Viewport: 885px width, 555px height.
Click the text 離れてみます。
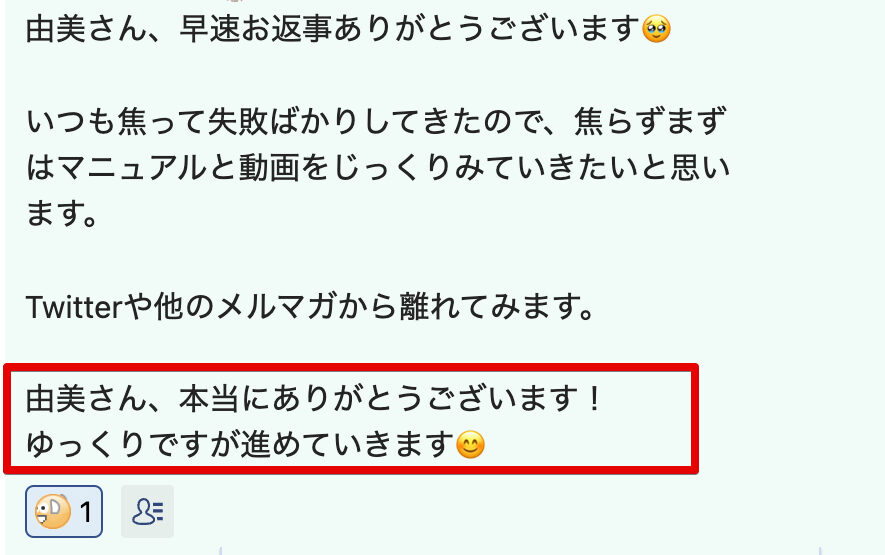click(x=497, y=307)
